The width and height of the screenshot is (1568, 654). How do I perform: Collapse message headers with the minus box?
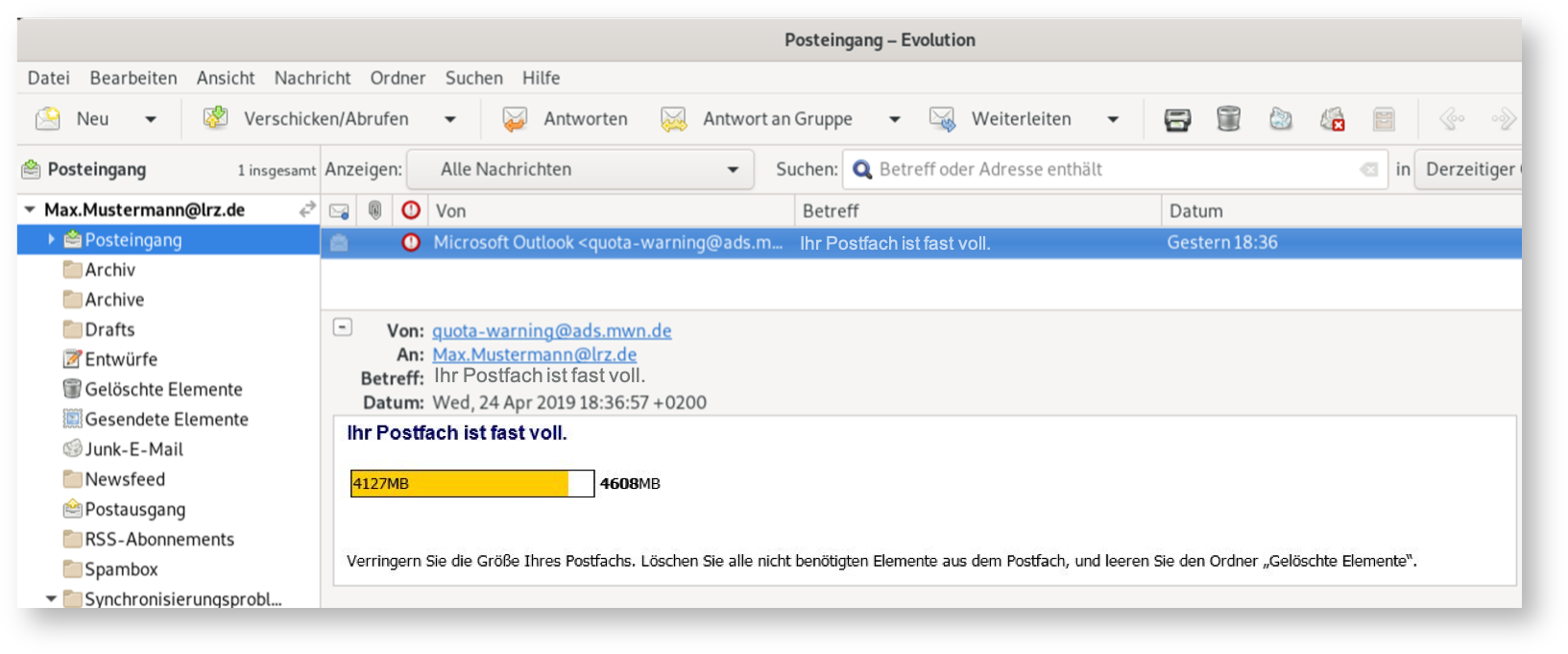tap(343, 327)
